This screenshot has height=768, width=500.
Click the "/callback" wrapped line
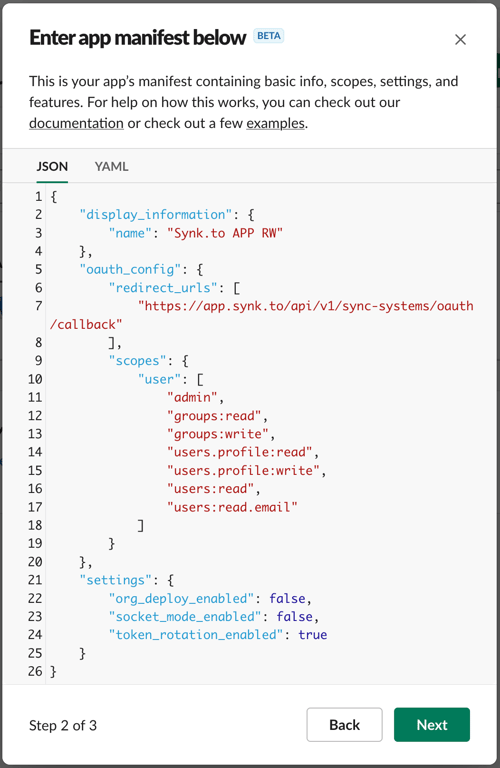[86, 324]
